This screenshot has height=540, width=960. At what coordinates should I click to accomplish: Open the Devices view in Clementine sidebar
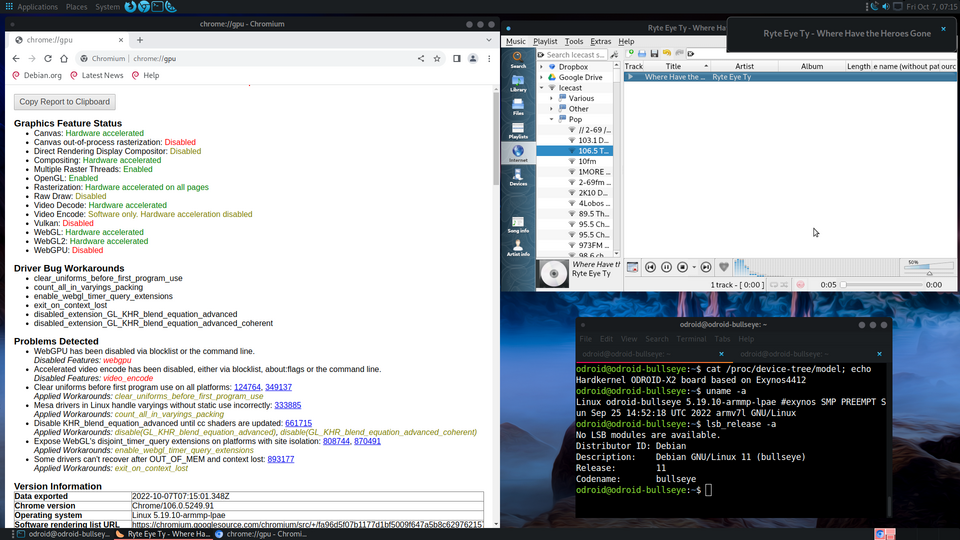pyautogui.click(x=518, y=177)
